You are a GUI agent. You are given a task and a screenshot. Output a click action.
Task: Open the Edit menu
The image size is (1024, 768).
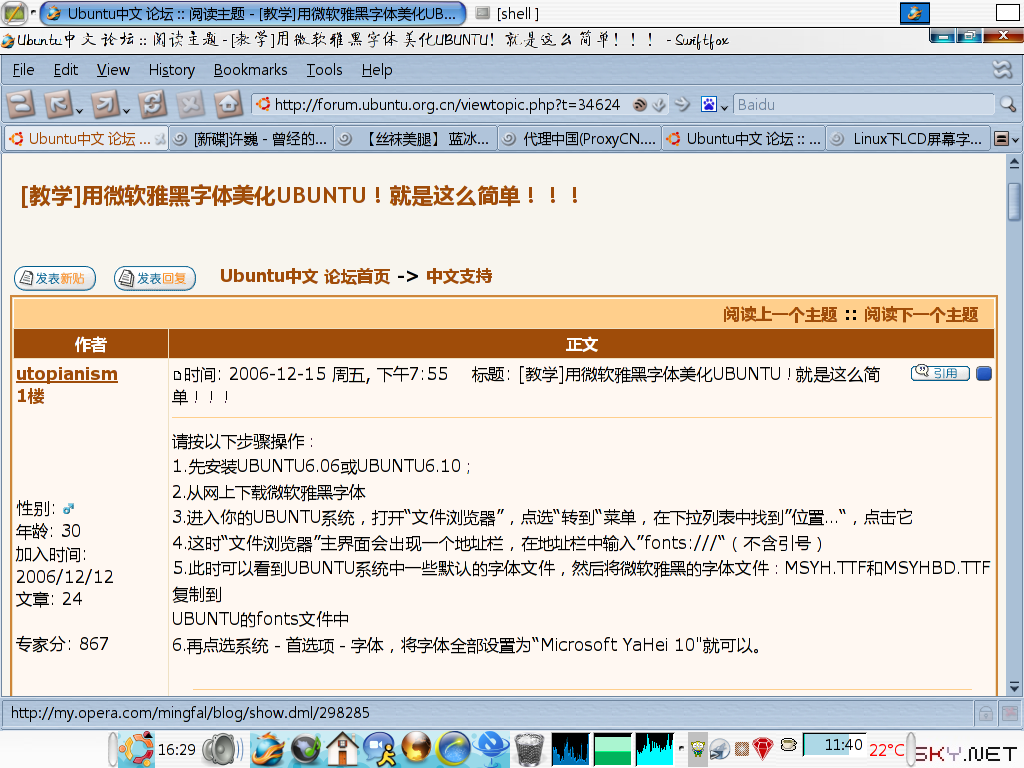coord(65,70)
